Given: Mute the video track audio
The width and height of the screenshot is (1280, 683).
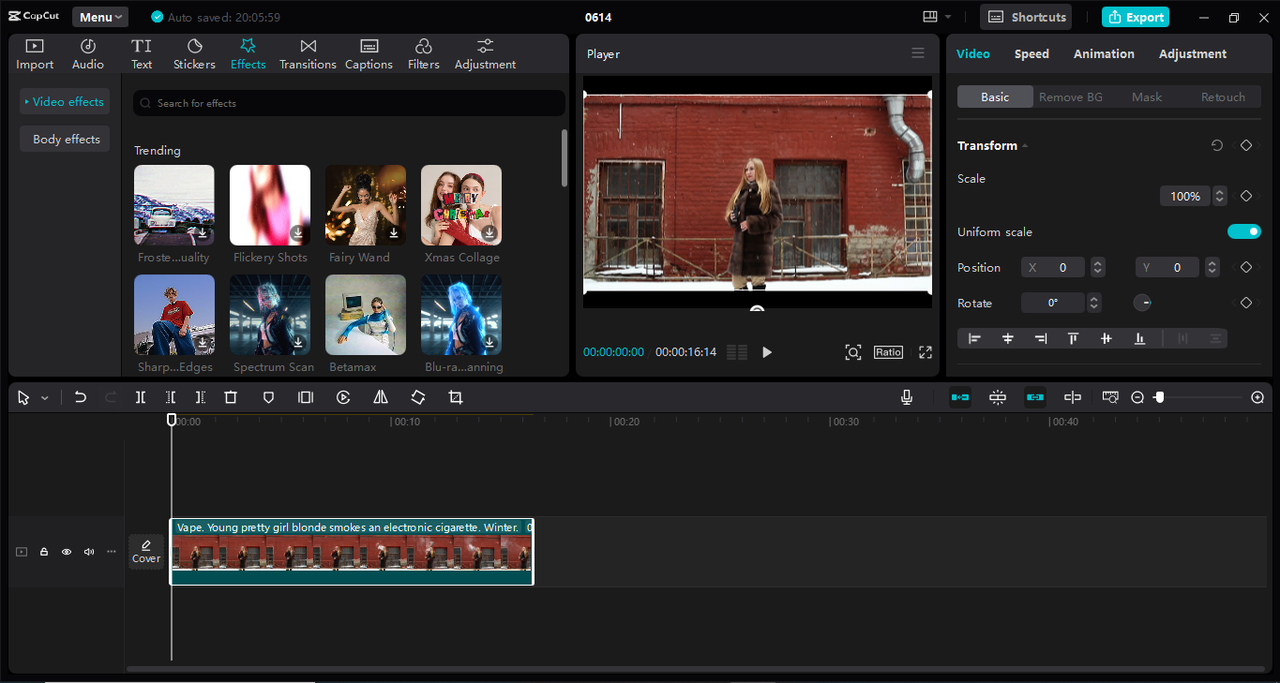Looking at the screenshot, I should coord(89,552).
